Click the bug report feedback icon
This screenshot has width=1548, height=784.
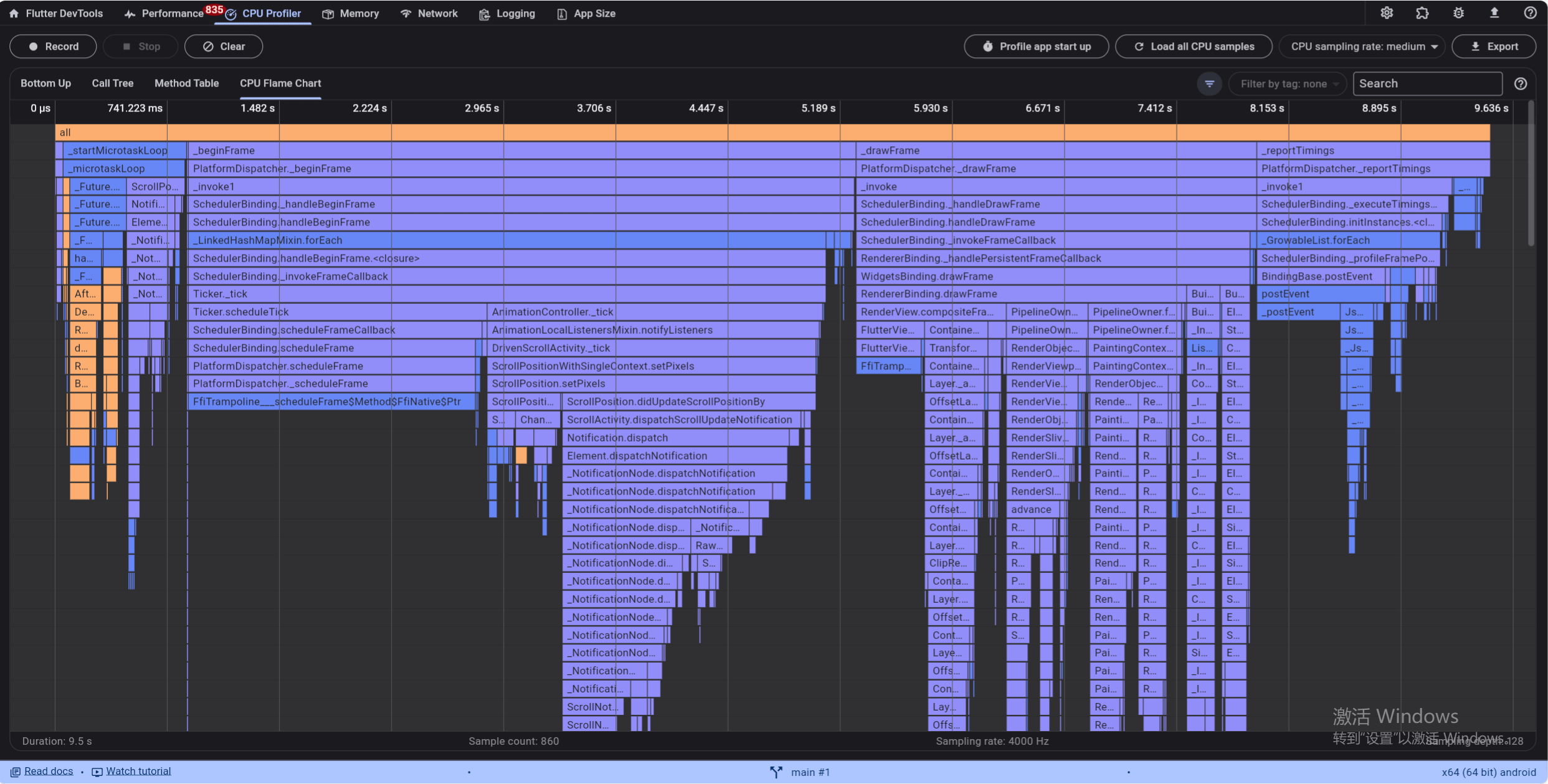1458,13
